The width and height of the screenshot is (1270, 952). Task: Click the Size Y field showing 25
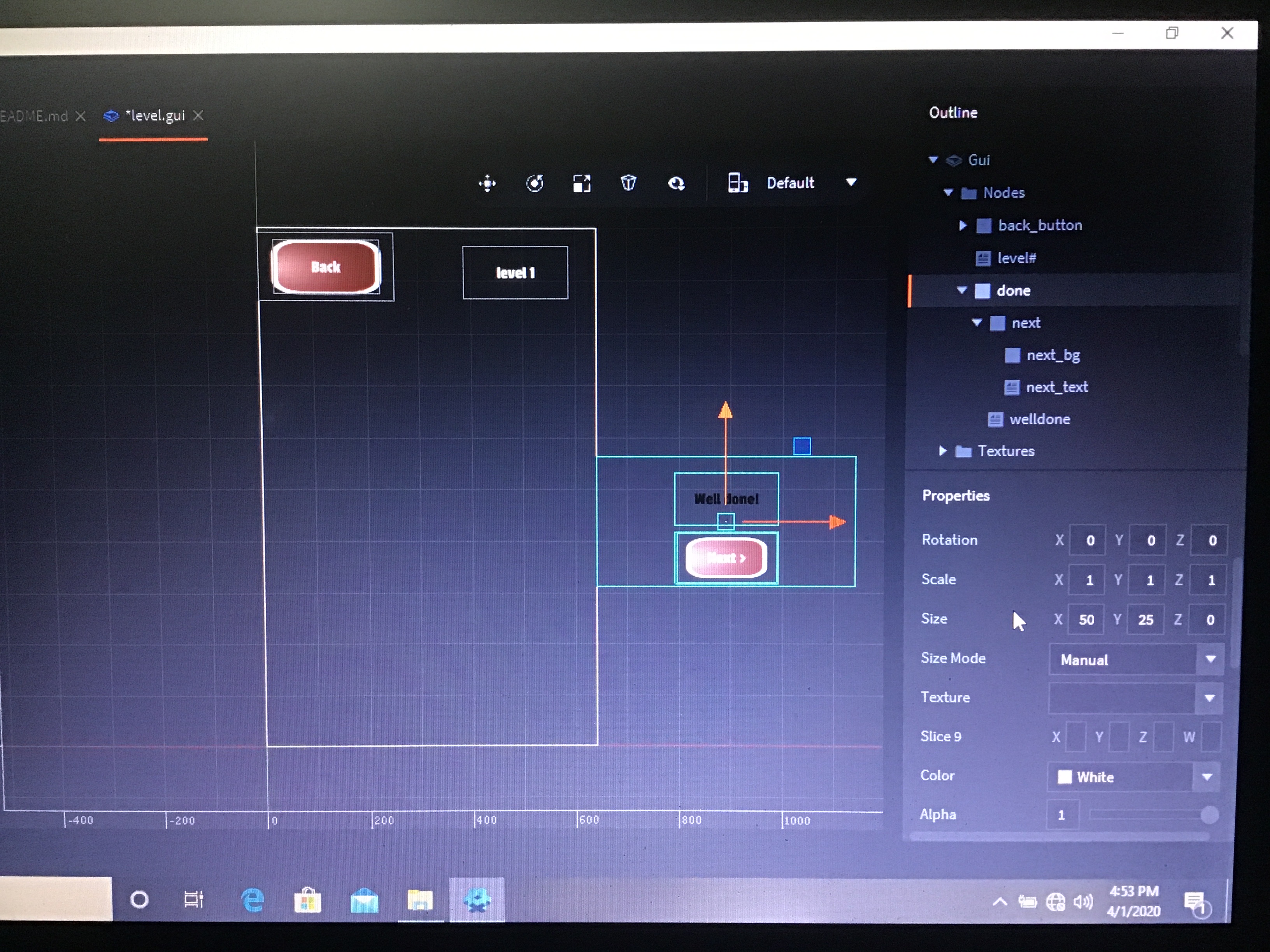(x=1145, y=619)
